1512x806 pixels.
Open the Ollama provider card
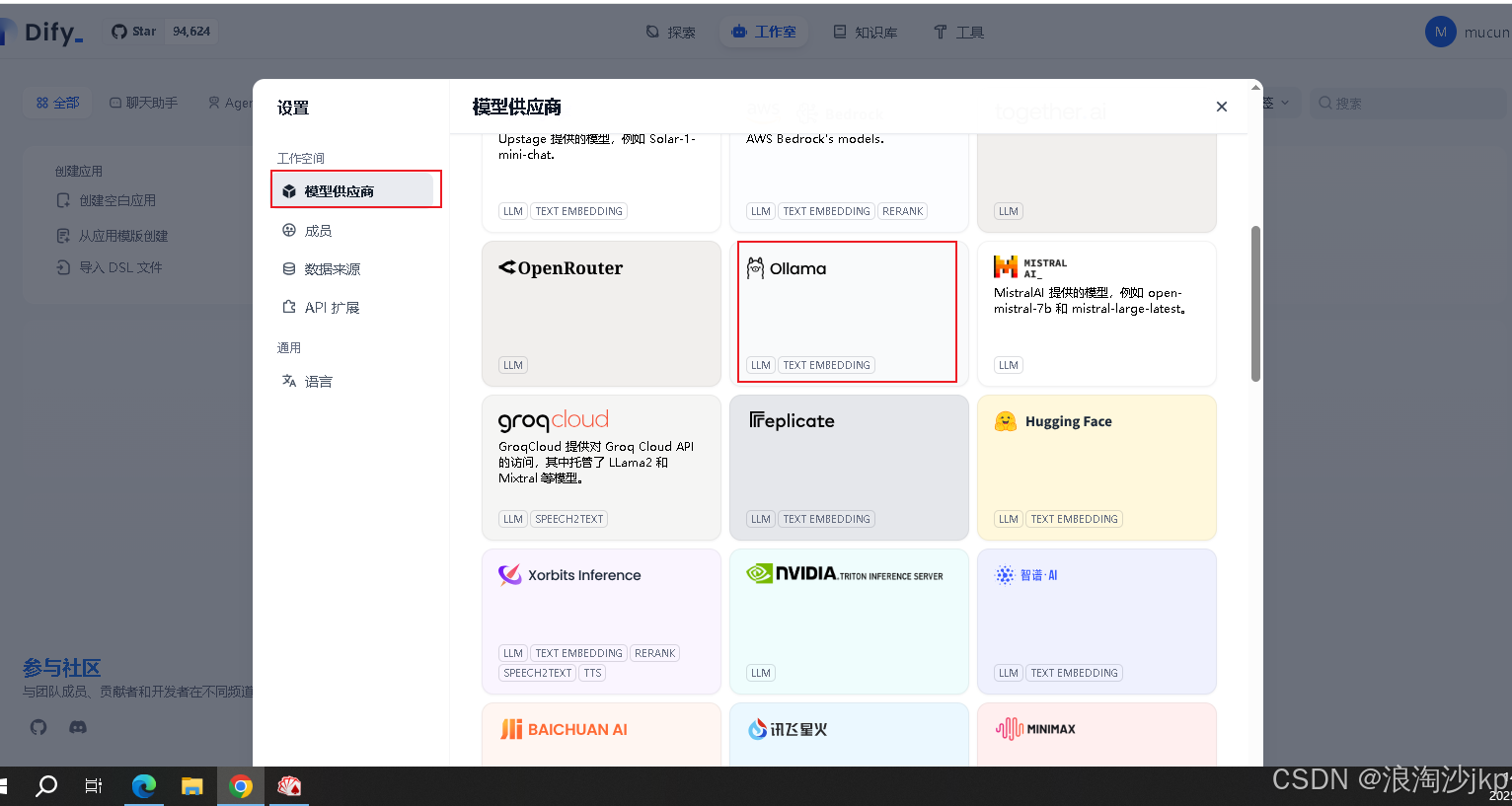pyautogui.click(x=849, y=313)
